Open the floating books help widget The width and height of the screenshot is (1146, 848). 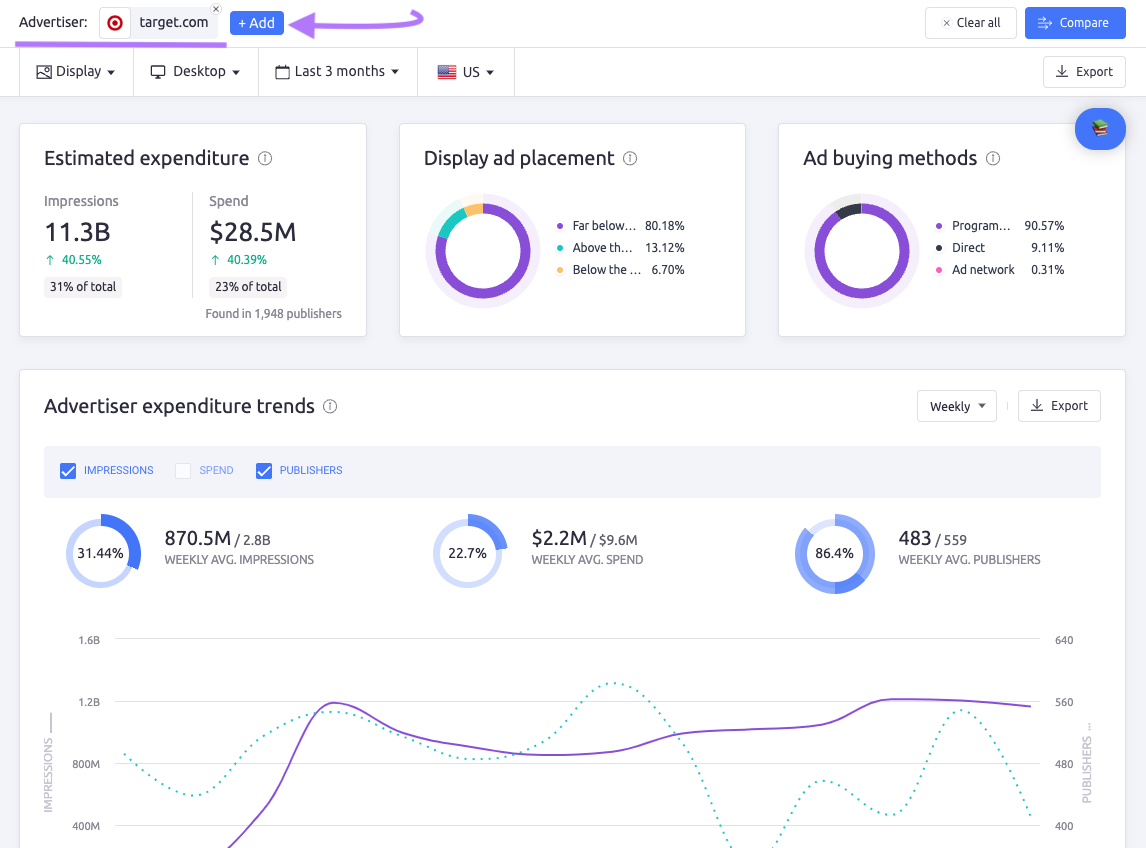[1100, 129]
